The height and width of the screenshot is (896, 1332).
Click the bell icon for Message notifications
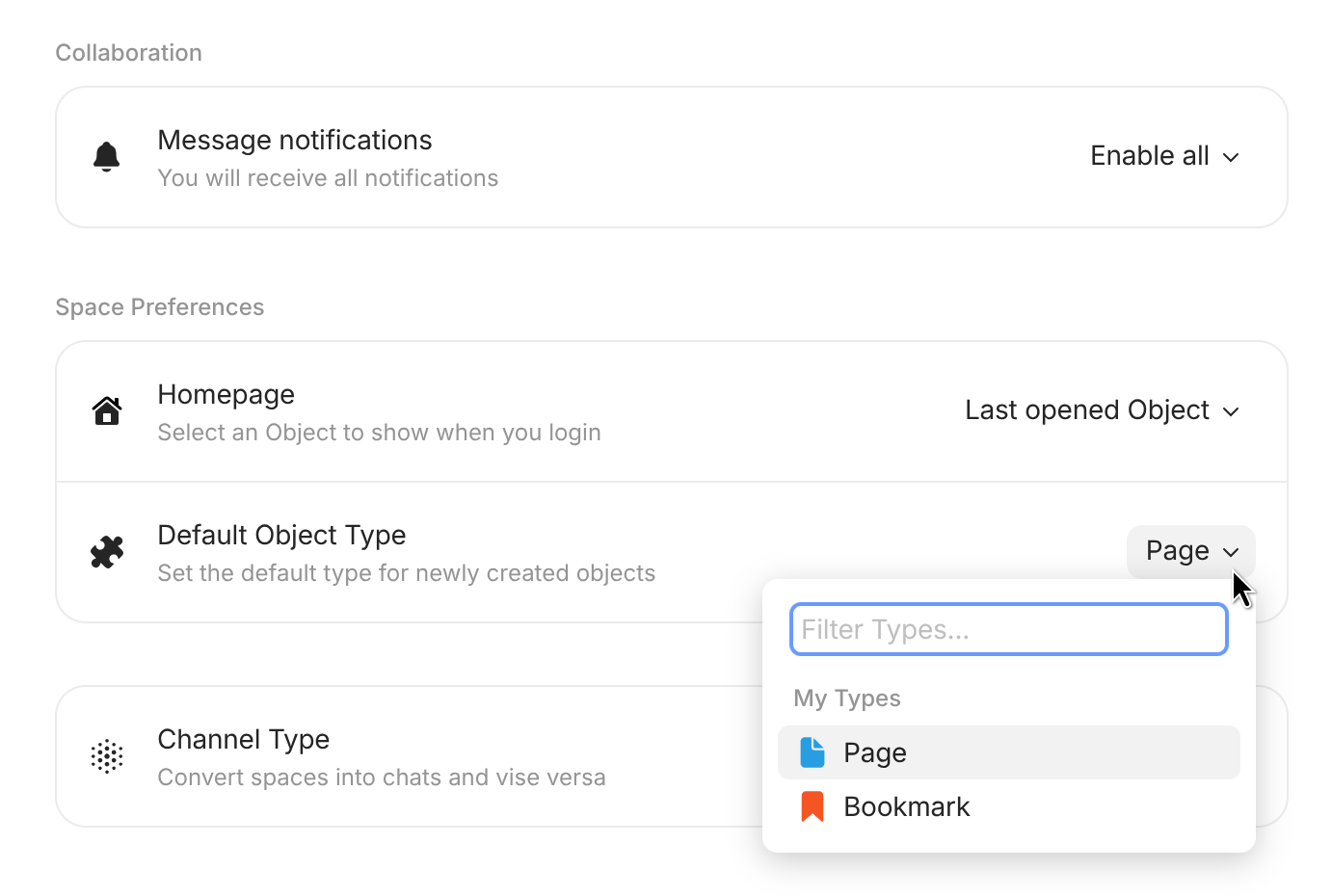(x=106, y=156)
